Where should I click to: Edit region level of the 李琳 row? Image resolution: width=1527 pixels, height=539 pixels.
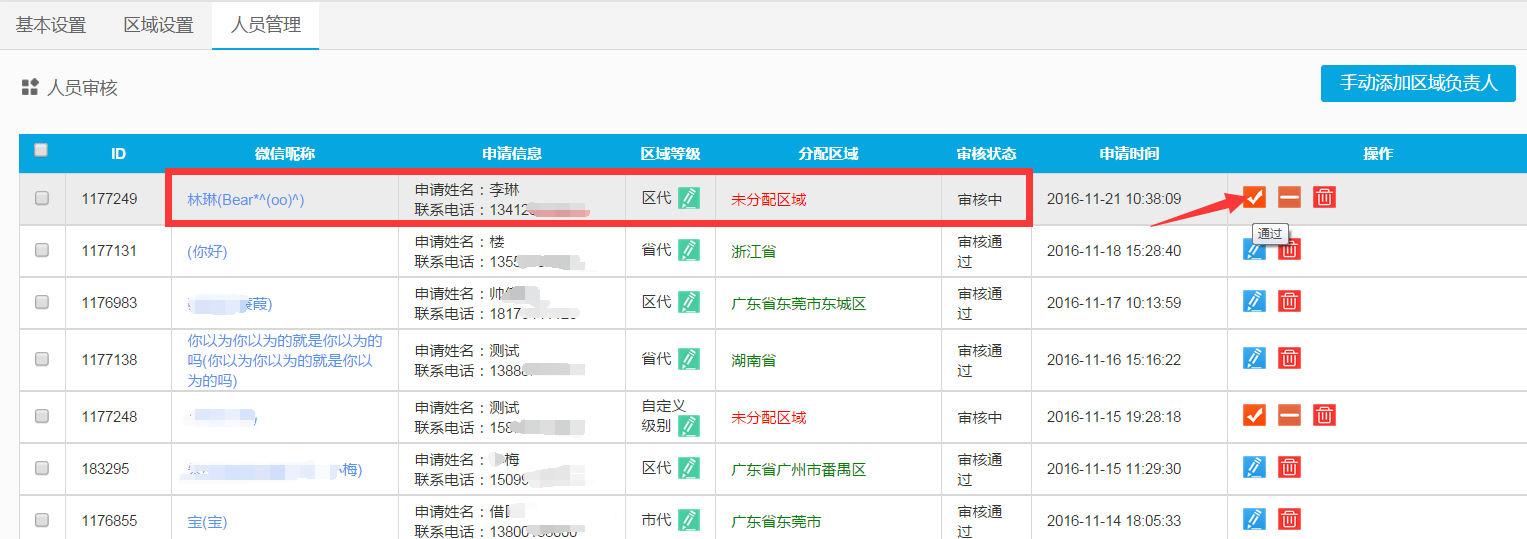pyautogui.click(x=689, y=198)
